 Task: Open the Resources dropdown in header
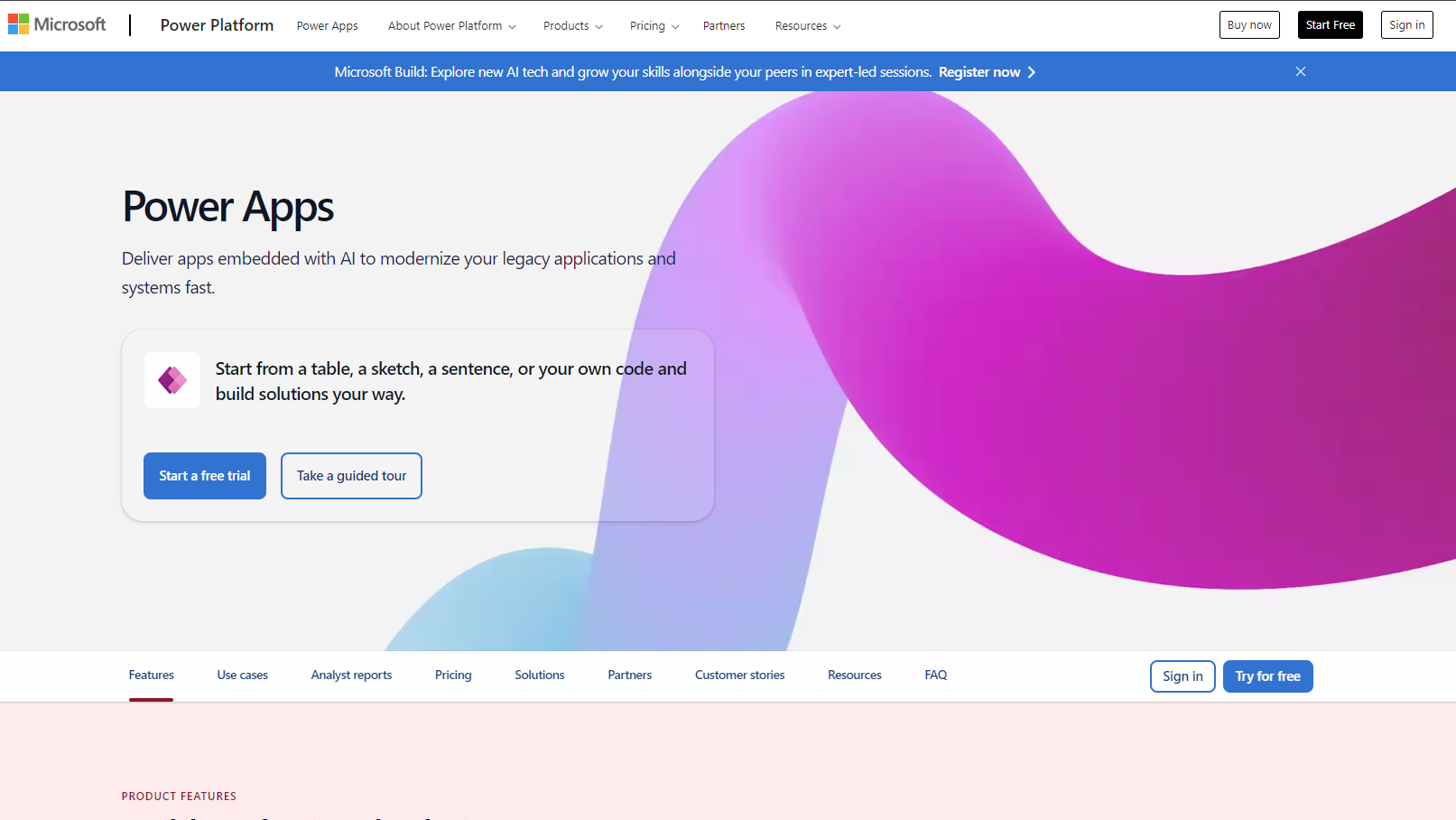pyautogui.click(x=807, y=26)
